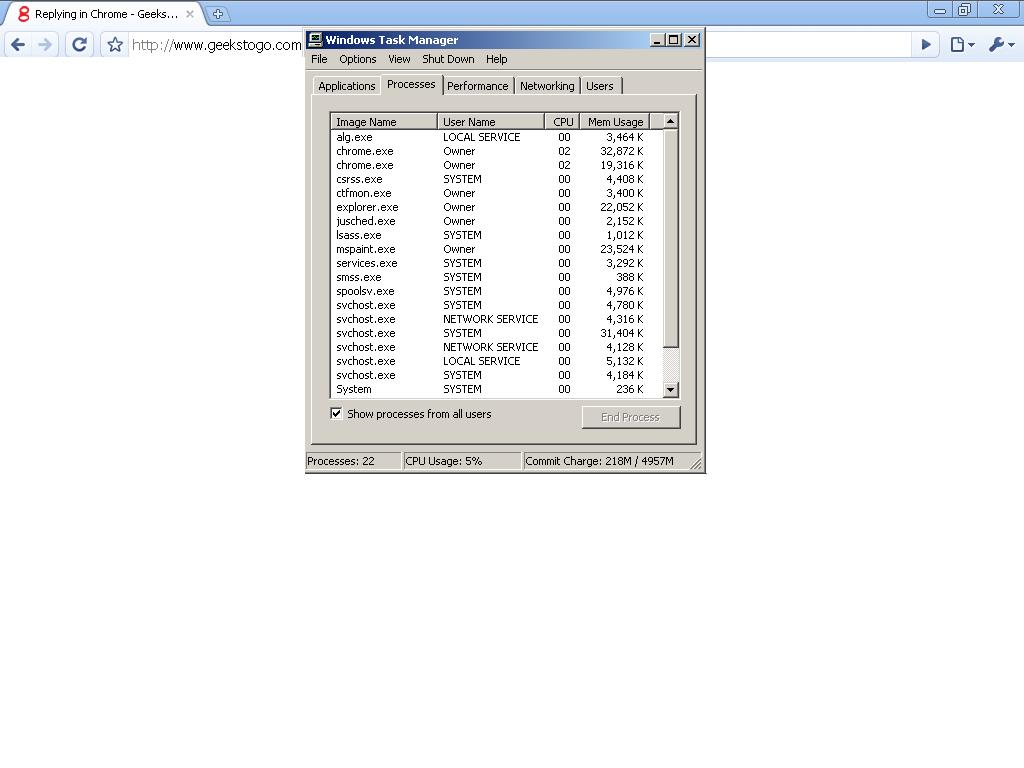This screenshot has height=768, width=1024.
Task: Select the Processes tab
Action: point(411,84)
